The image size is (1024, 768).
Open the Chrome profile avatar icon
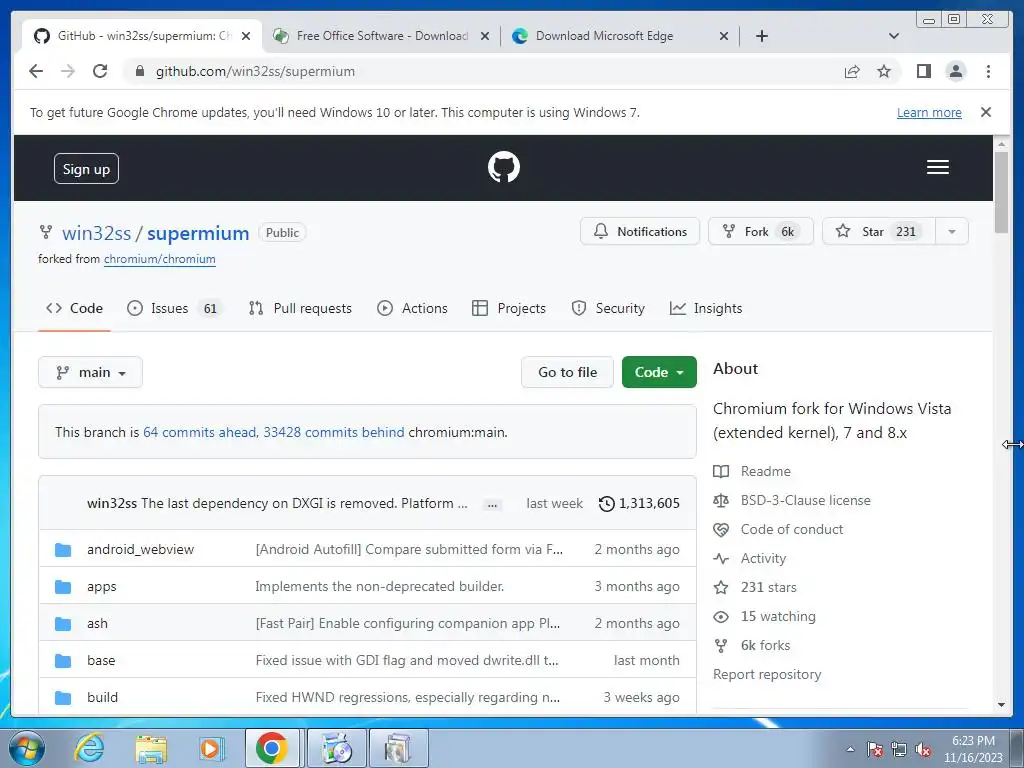tap(955, 71)
